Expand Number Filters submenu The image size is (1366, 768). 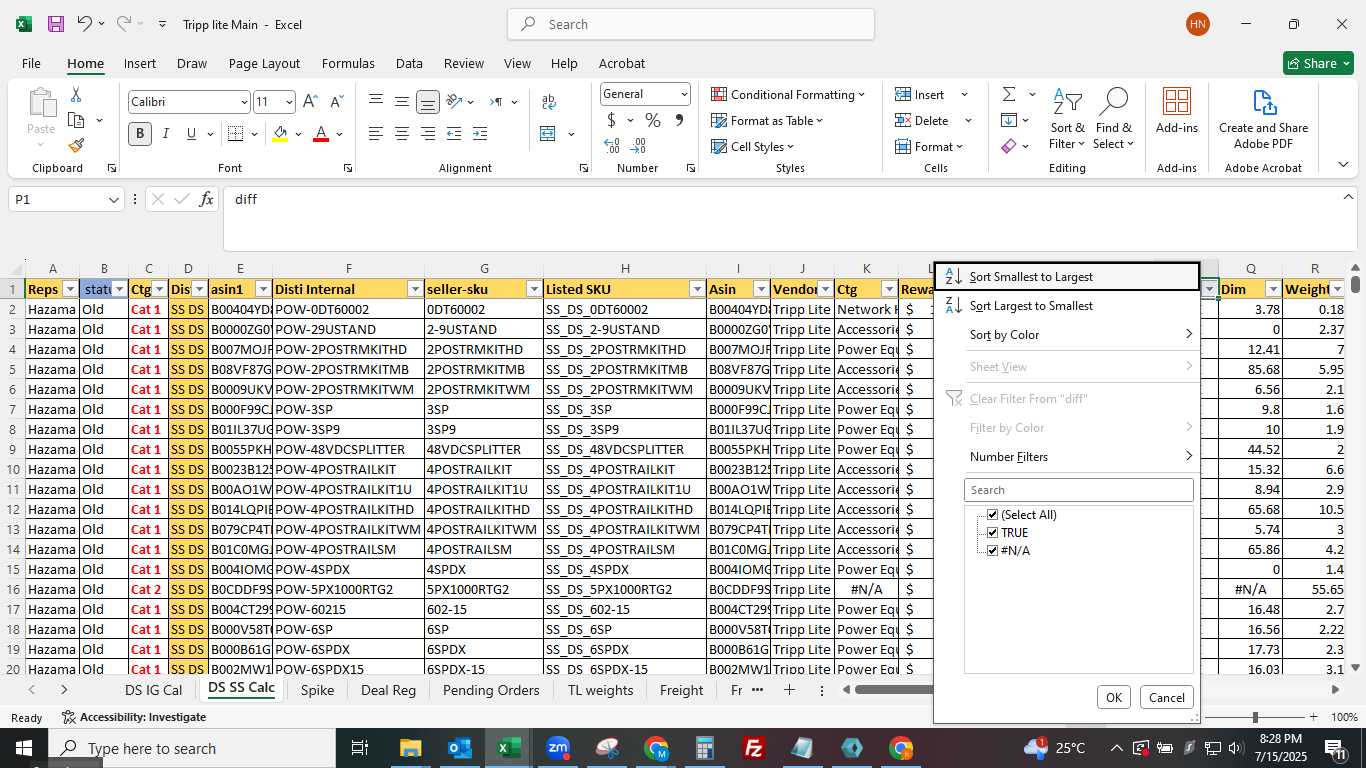(1067, 456)
